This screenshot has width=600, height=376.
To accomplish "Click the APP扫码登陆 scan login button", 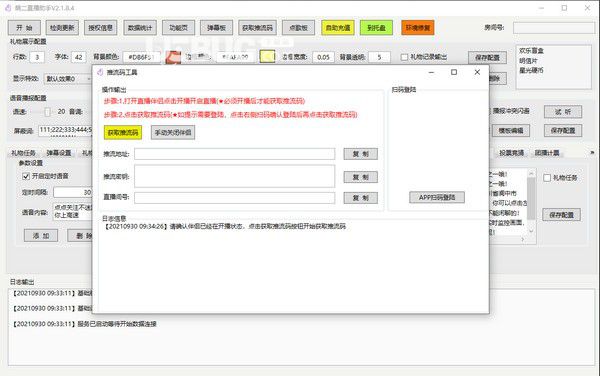I will (437, 197).
